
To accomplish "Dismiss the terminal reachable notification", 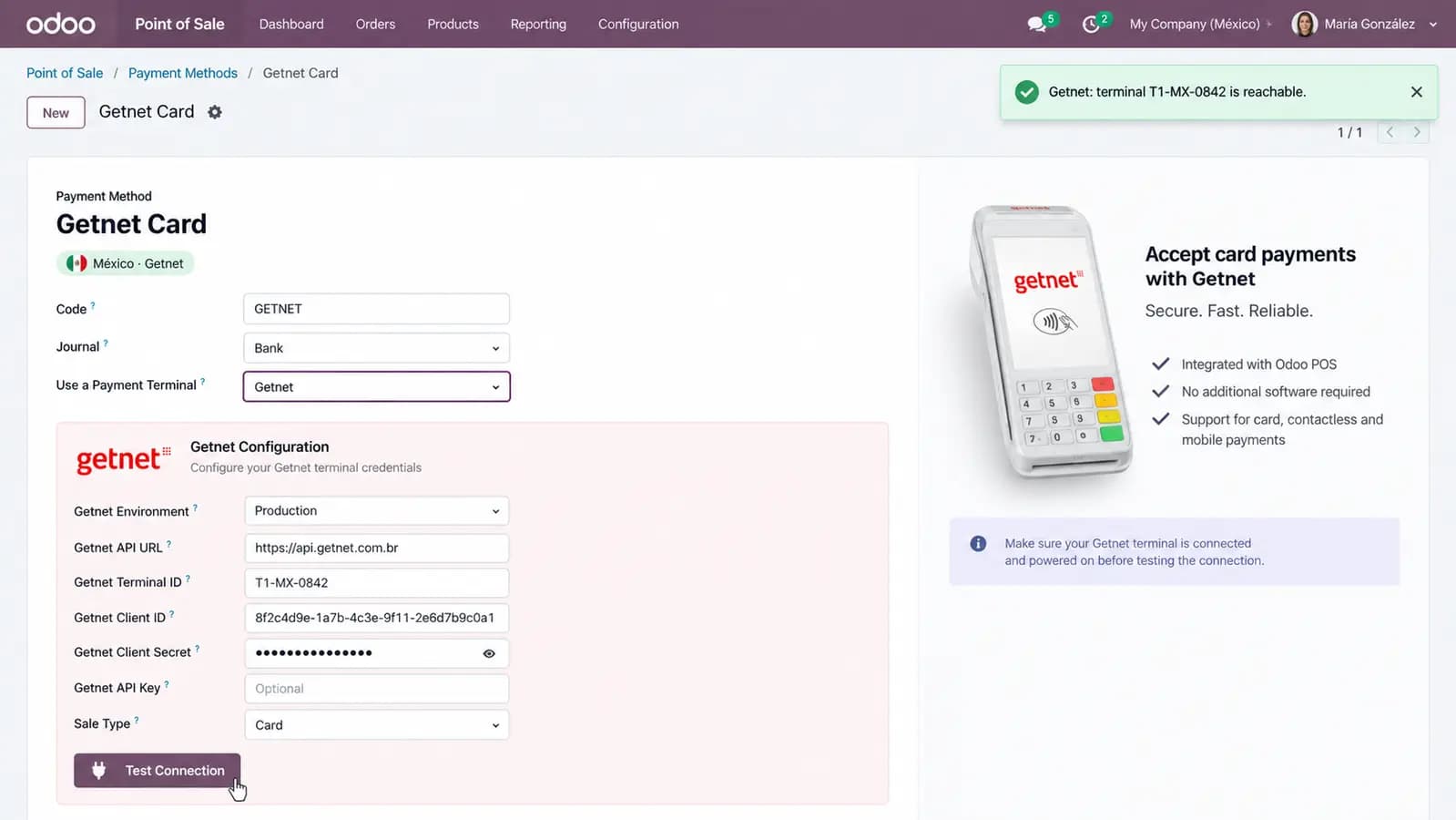I will (1416, 92).
